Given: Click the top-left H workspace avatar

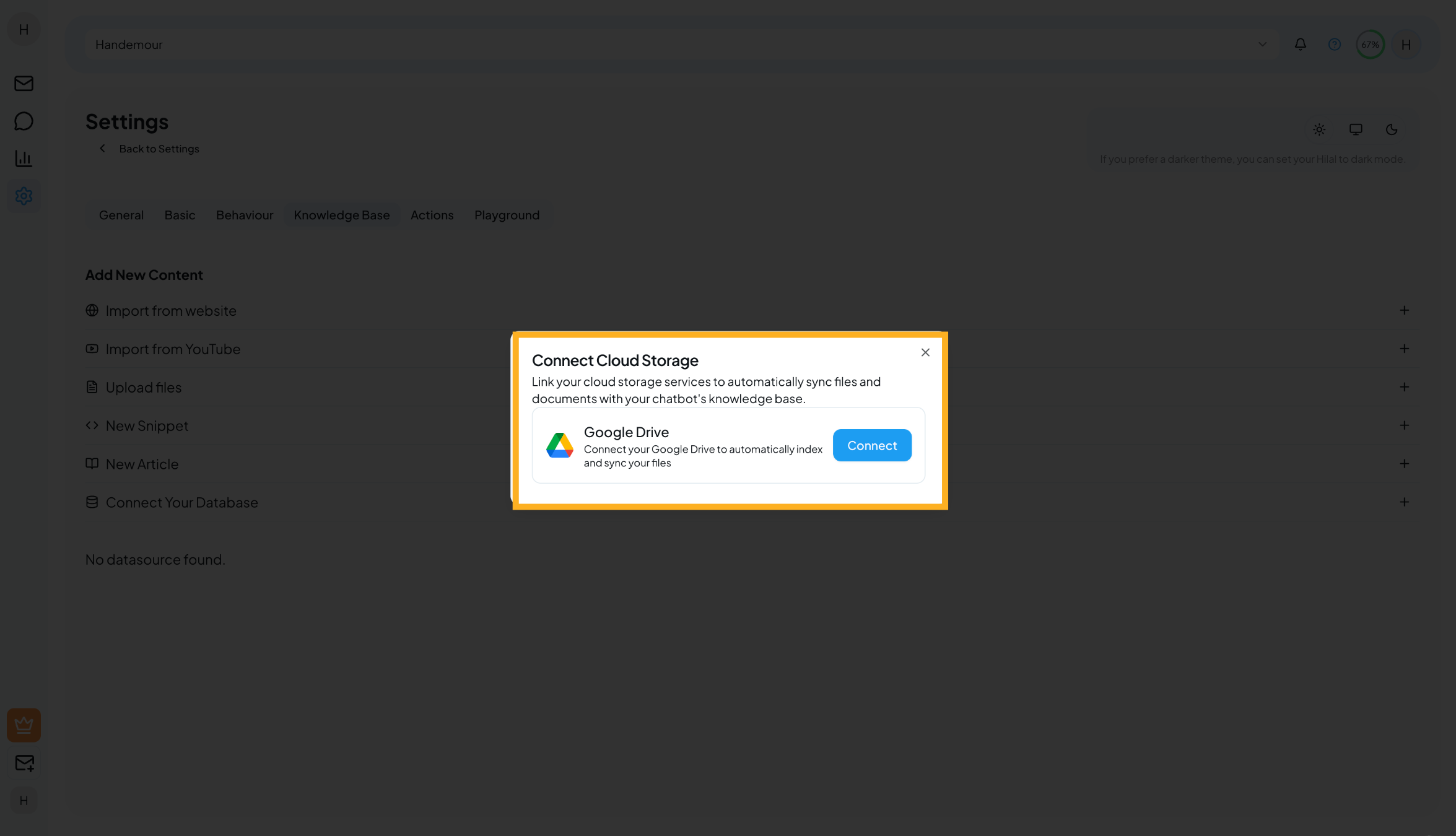Looking at the screenshot, I should coord(24,29).
